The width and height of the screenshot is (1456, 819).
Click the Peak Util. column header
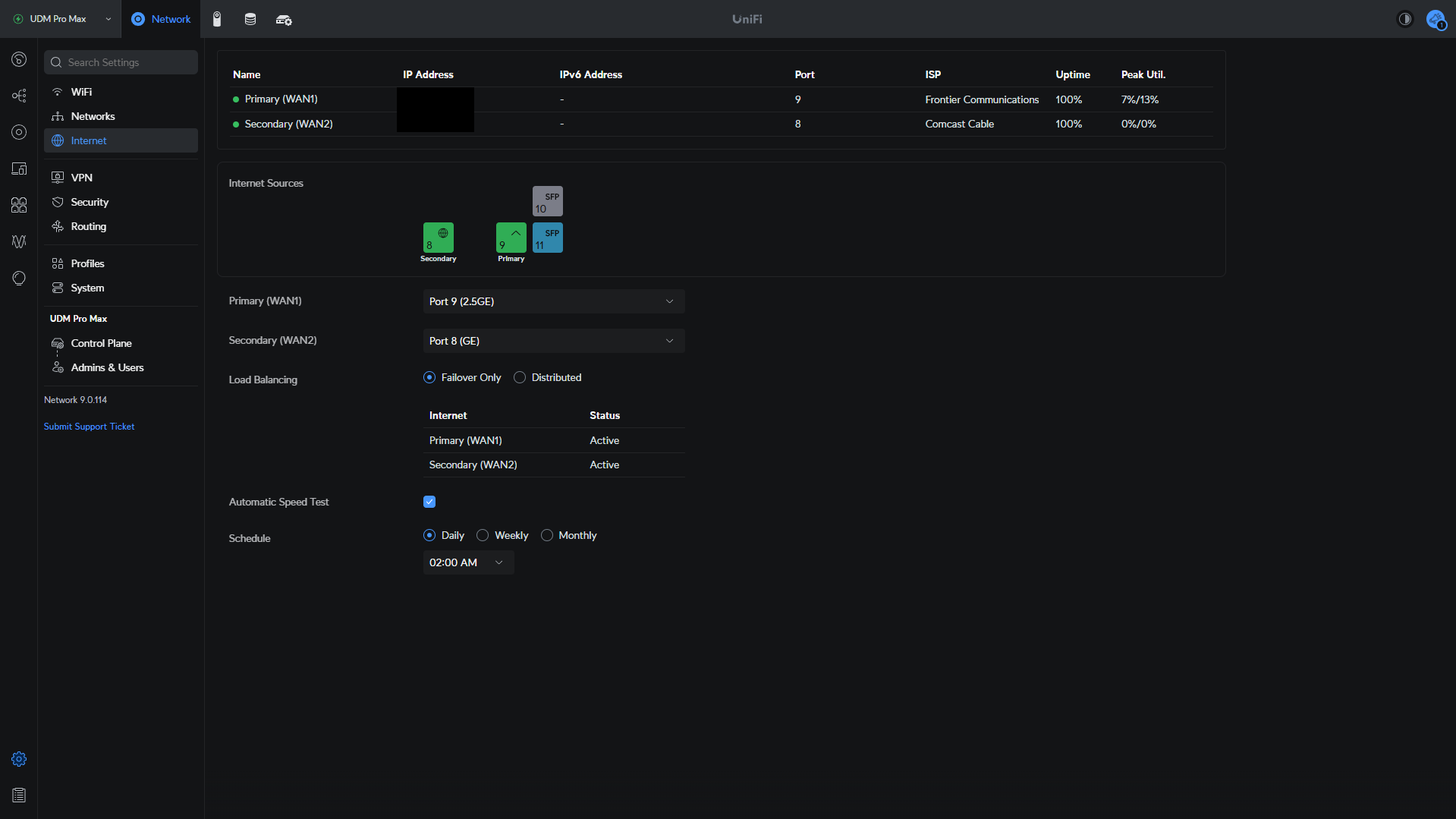click(1143, 74)
